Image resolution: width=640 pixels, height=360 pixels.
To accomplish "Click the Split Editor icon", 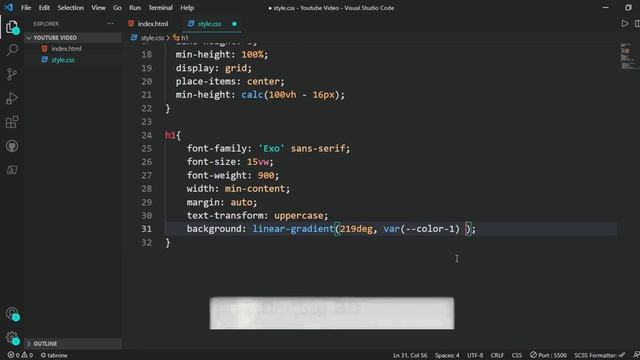I will click(x=637, y=24).
